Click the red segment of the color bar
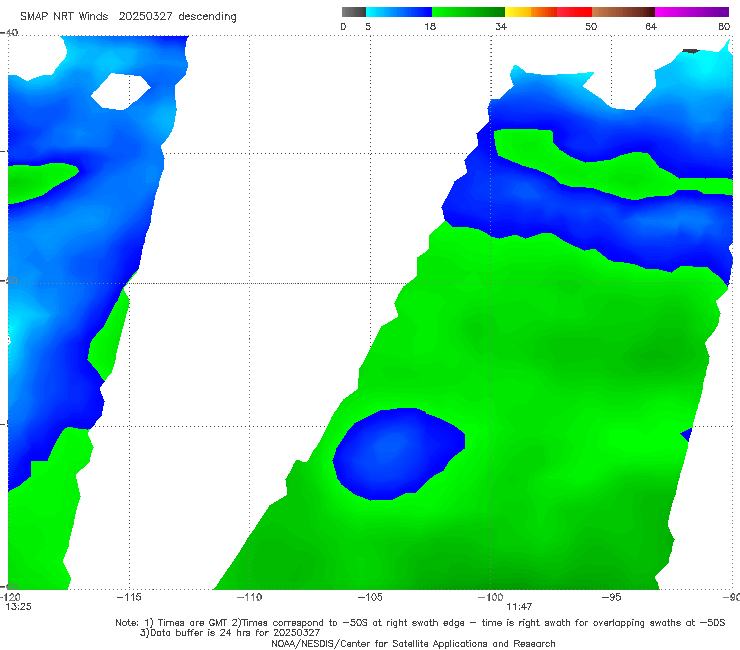Image resolution: width=740 pixels, height=650 pixels. pyautogui.click(x=574, y=12)
